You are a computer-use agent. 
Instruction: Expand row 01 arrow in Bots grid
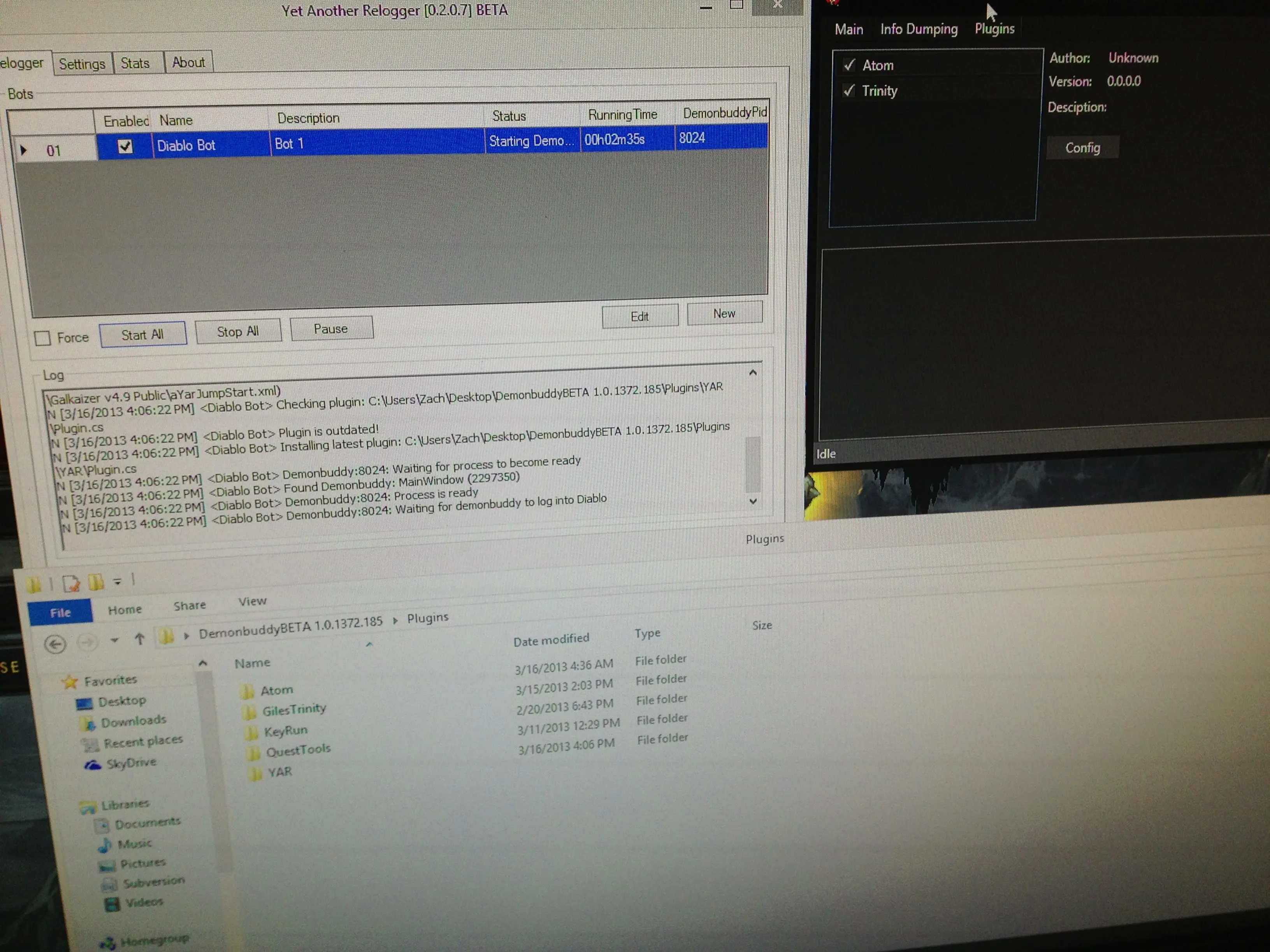click(x=23, y=150)
